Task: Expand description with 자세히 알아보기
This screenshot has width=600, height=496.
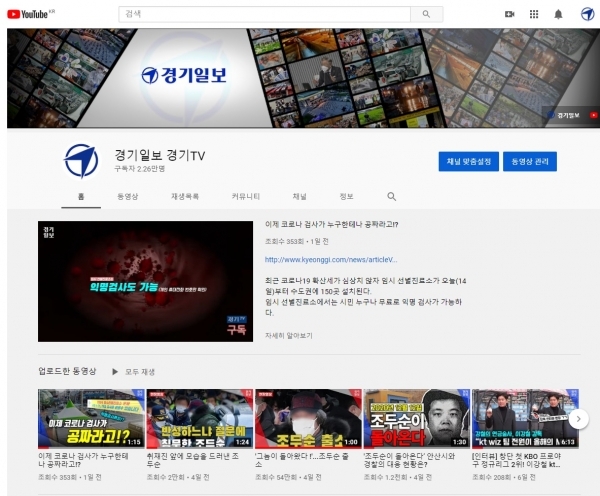Action: [289, 336]
